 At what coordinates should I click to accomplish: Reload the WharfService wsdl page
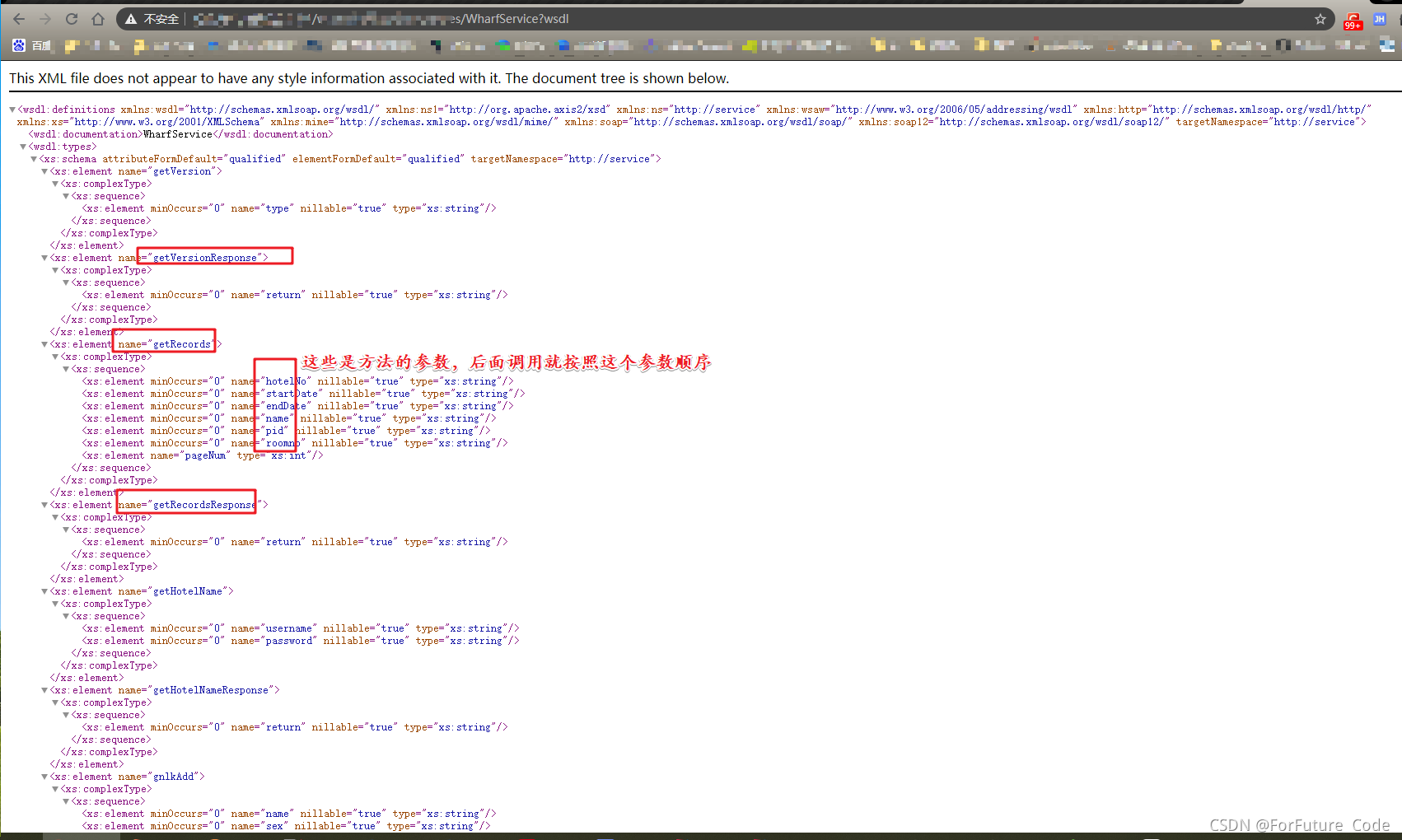pyautogui.click(x=72, y=18)
